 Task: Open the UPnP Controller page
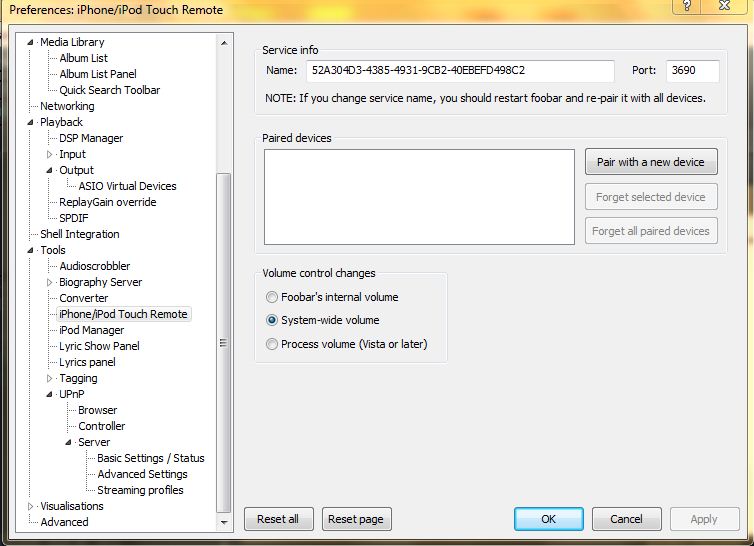[x=102, y=426]
